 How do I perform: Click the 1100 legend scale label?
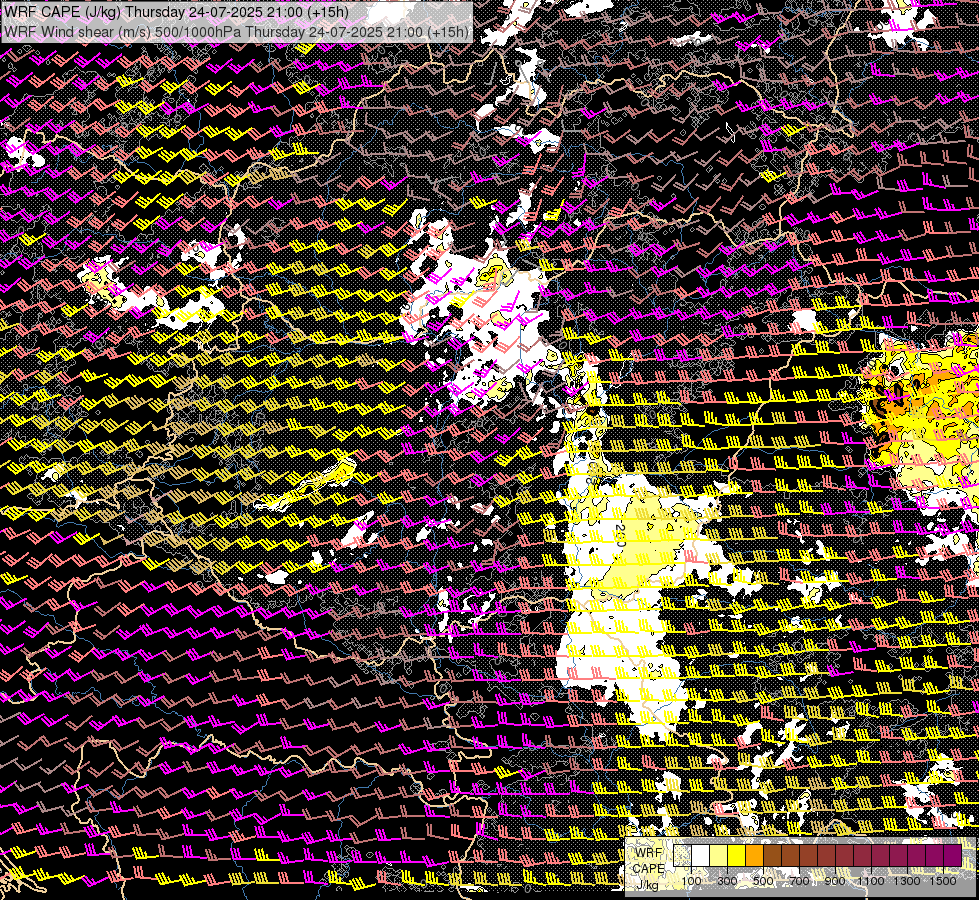[x=871, y=881]
